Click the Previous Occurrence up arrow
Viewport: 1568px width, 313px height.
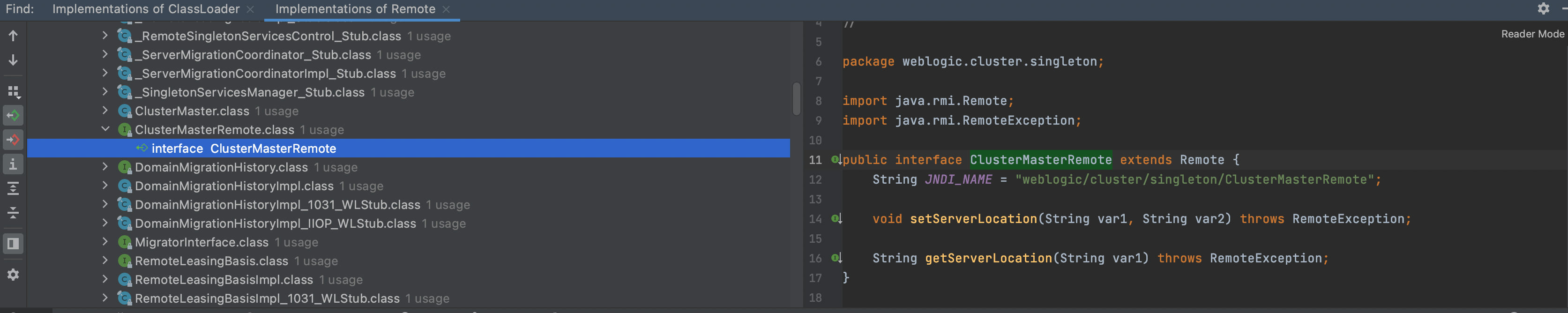13,36
